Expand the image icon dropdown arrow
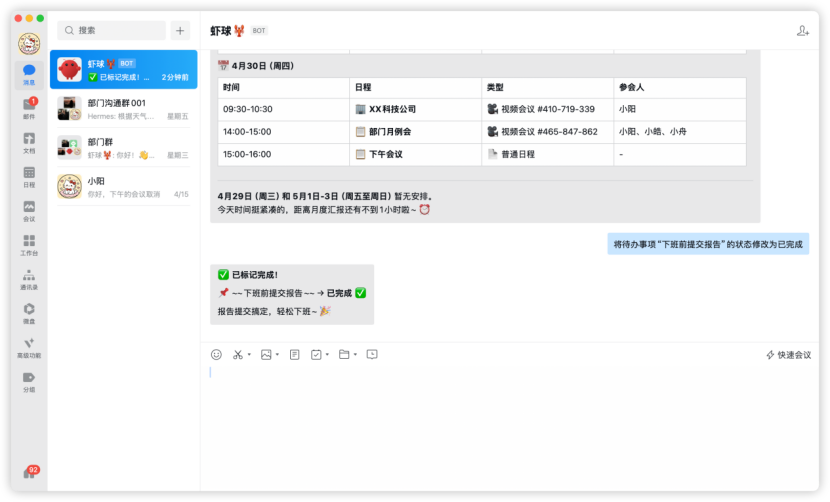This screenshot has width=830, height=502. point(277,354)
